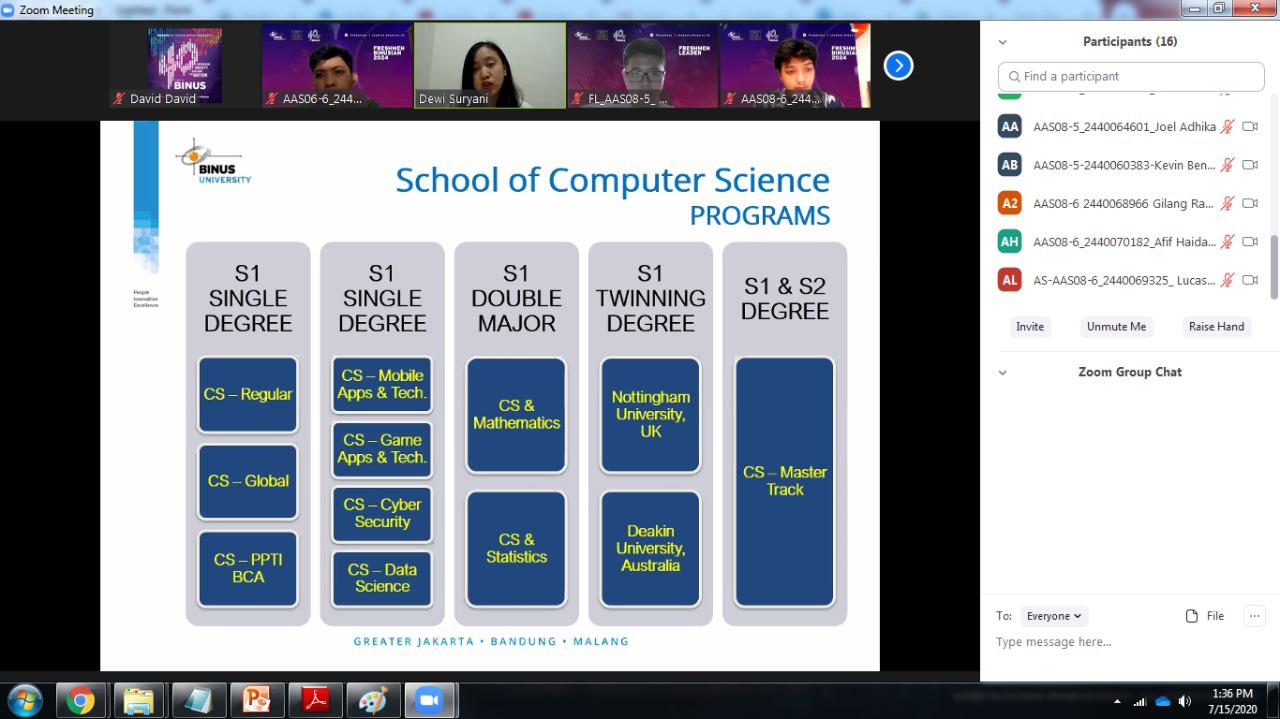Select Dewi Suryani's video thumbnail
The width and height of the screenshot is (1280, 719).
pyautogui.click(x=490, y=65)
